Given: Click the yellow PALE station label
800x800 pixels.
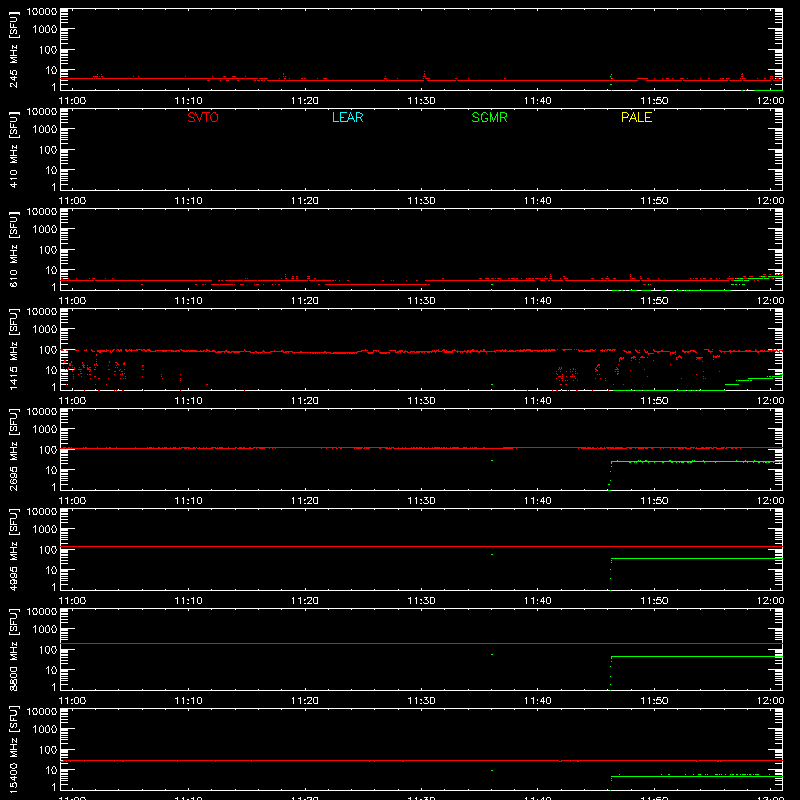Looking at the screenshot, I should (x=636, y=117).
